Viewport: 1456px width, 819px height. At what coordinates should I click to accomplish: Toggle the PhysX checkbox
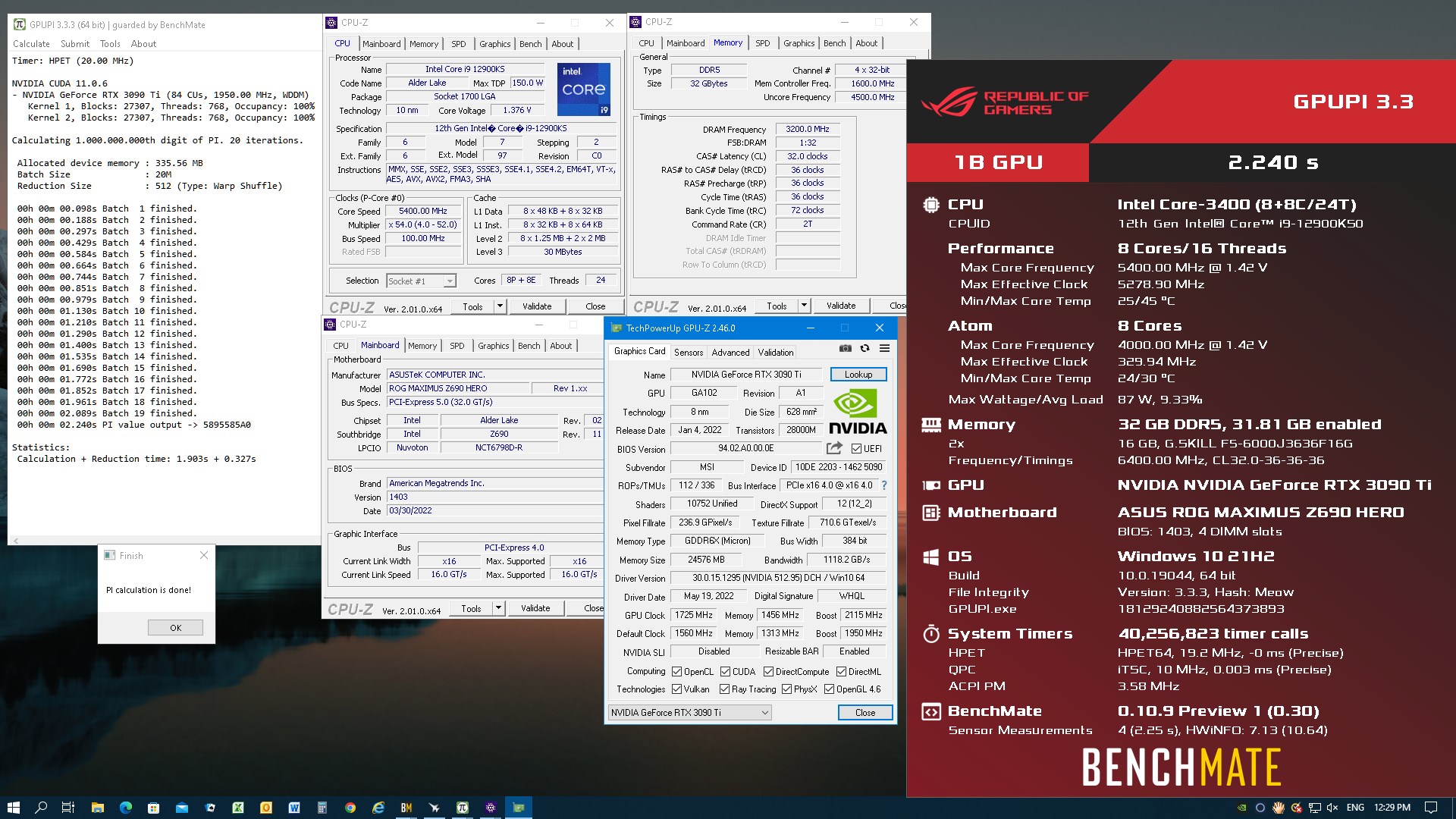786,689
